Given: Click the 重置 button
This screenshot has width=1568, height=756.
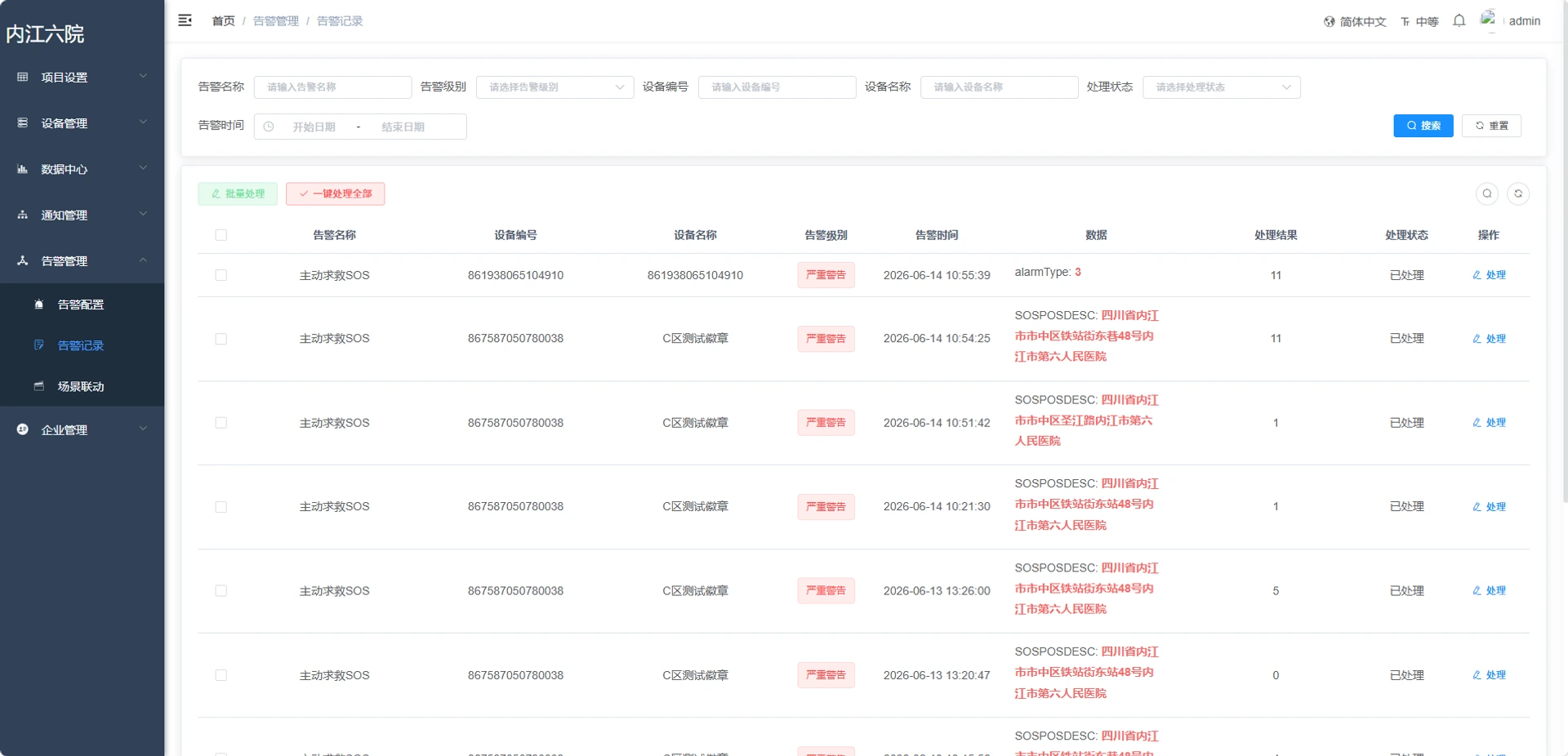Looking at the screenshot, I should coord(1491,126).
